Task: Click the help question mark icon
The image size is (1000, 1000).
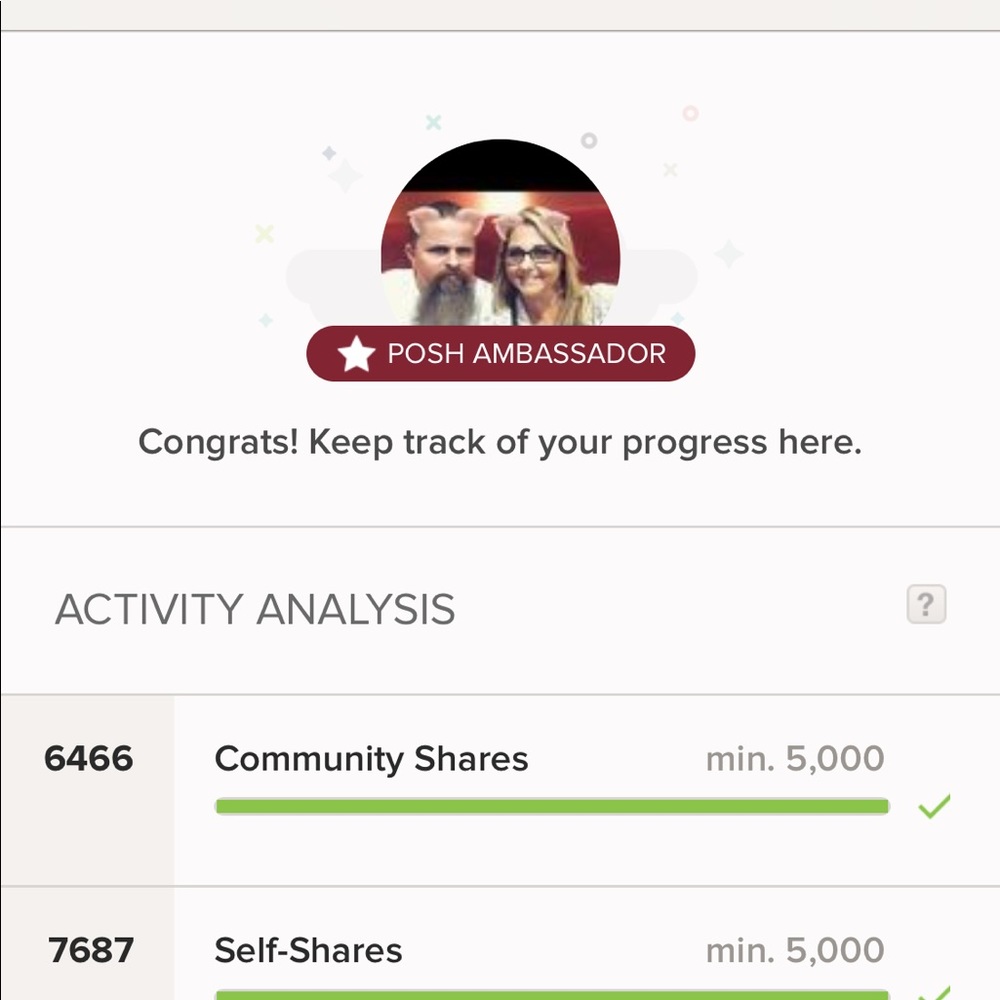Action: click(926, 604)
